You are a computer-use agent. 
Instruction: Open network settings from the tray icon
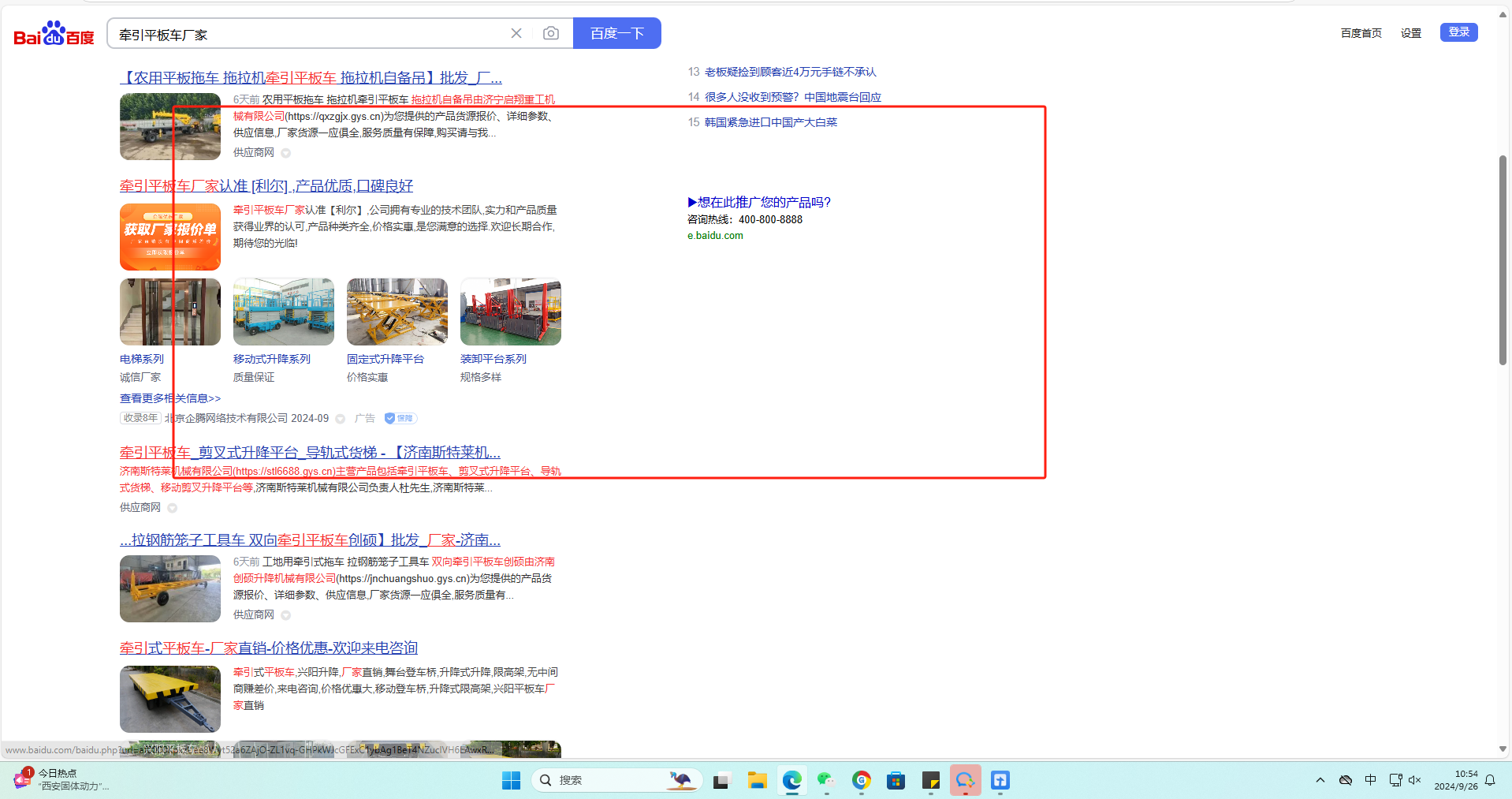pyautogui.click(x=1395, y=780)
